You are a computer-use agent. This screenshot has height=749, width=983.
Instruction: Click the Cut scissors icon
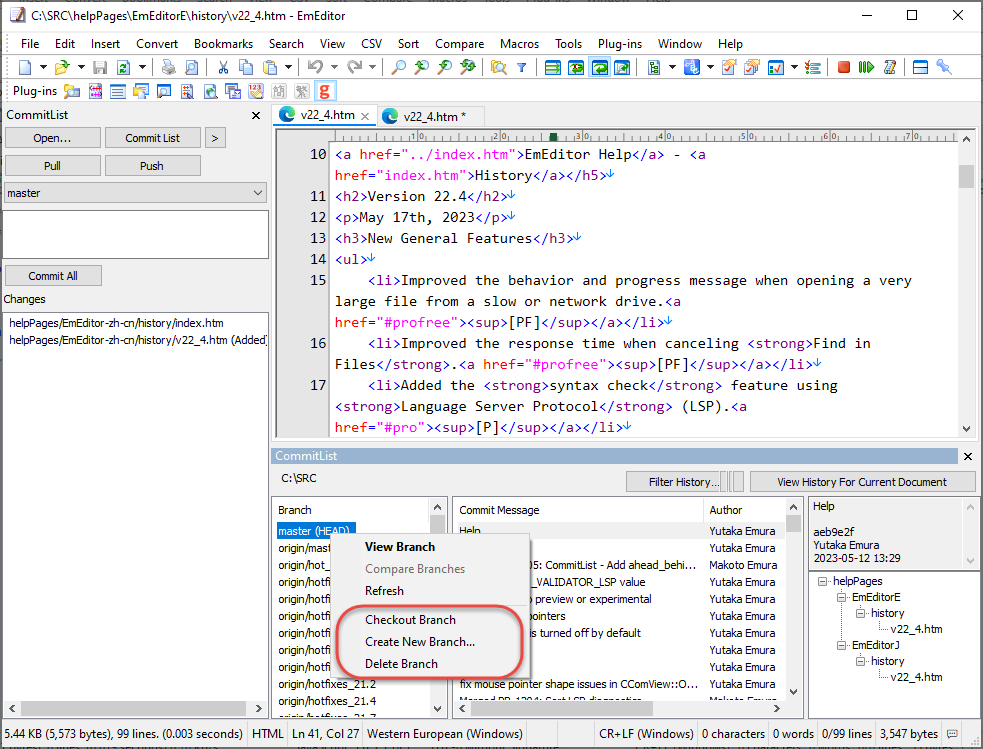(223, 67)
